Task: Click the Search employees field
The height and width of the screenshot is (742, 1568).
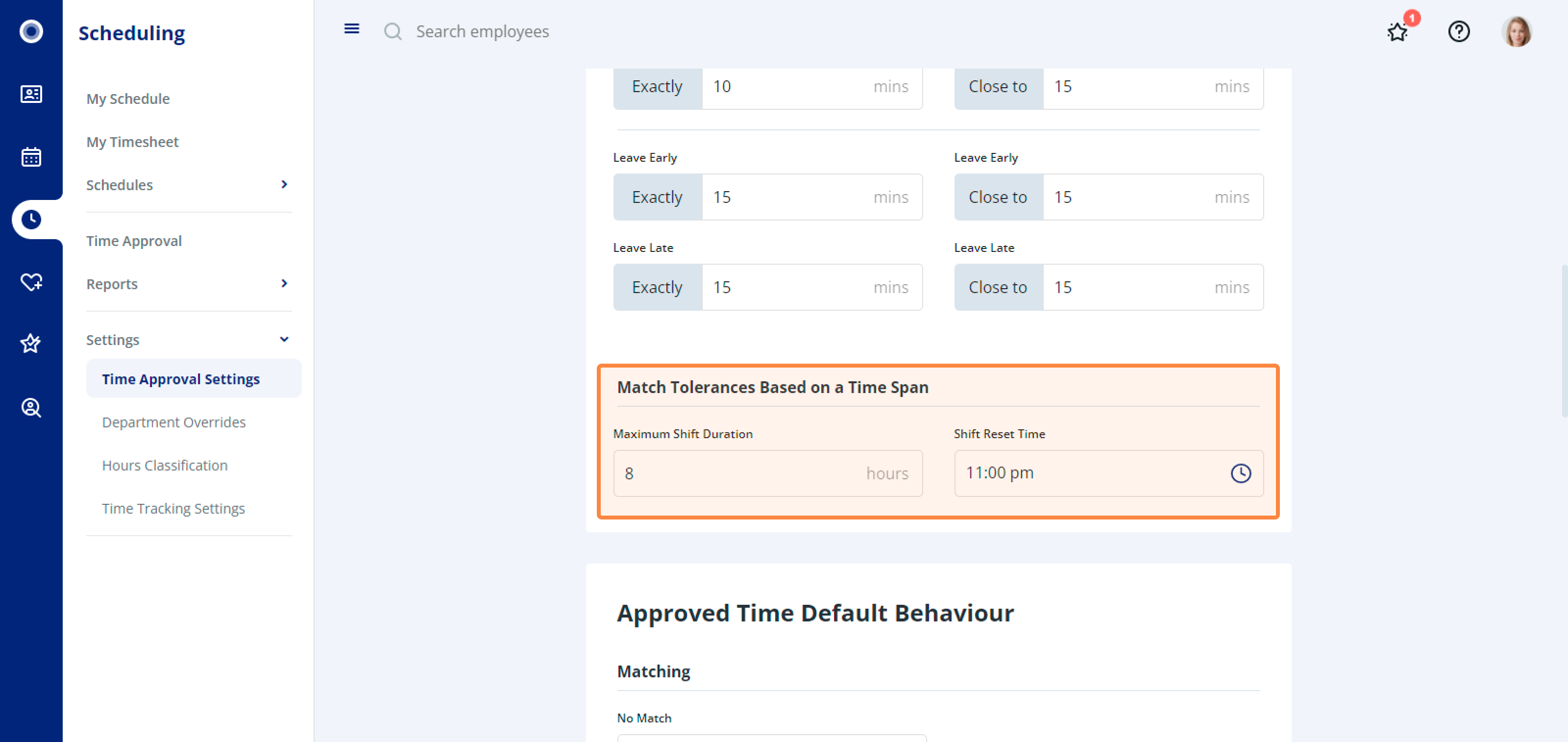Action: point(482,31)
